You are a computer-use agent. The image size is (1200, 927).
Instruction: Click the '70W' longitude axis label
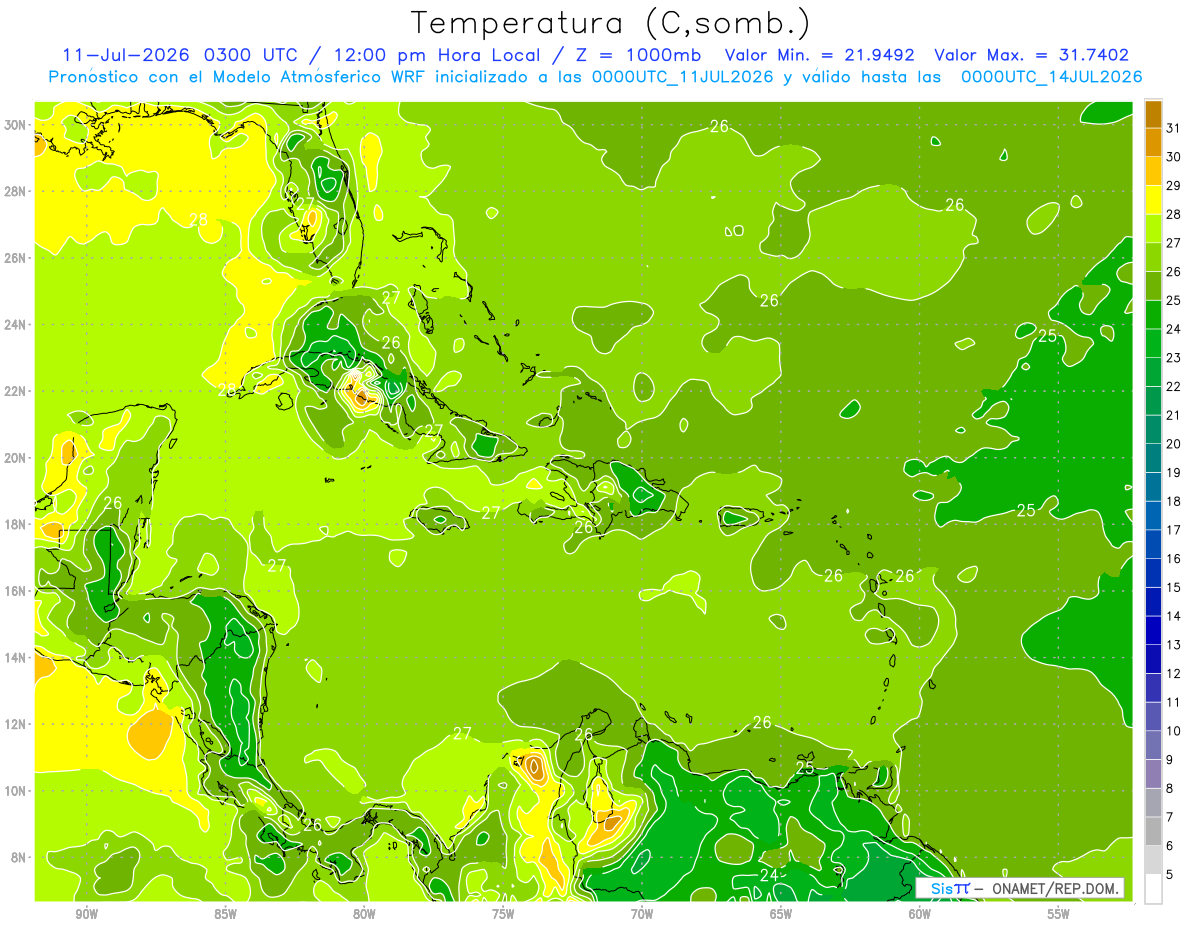(x=642, y=914)
